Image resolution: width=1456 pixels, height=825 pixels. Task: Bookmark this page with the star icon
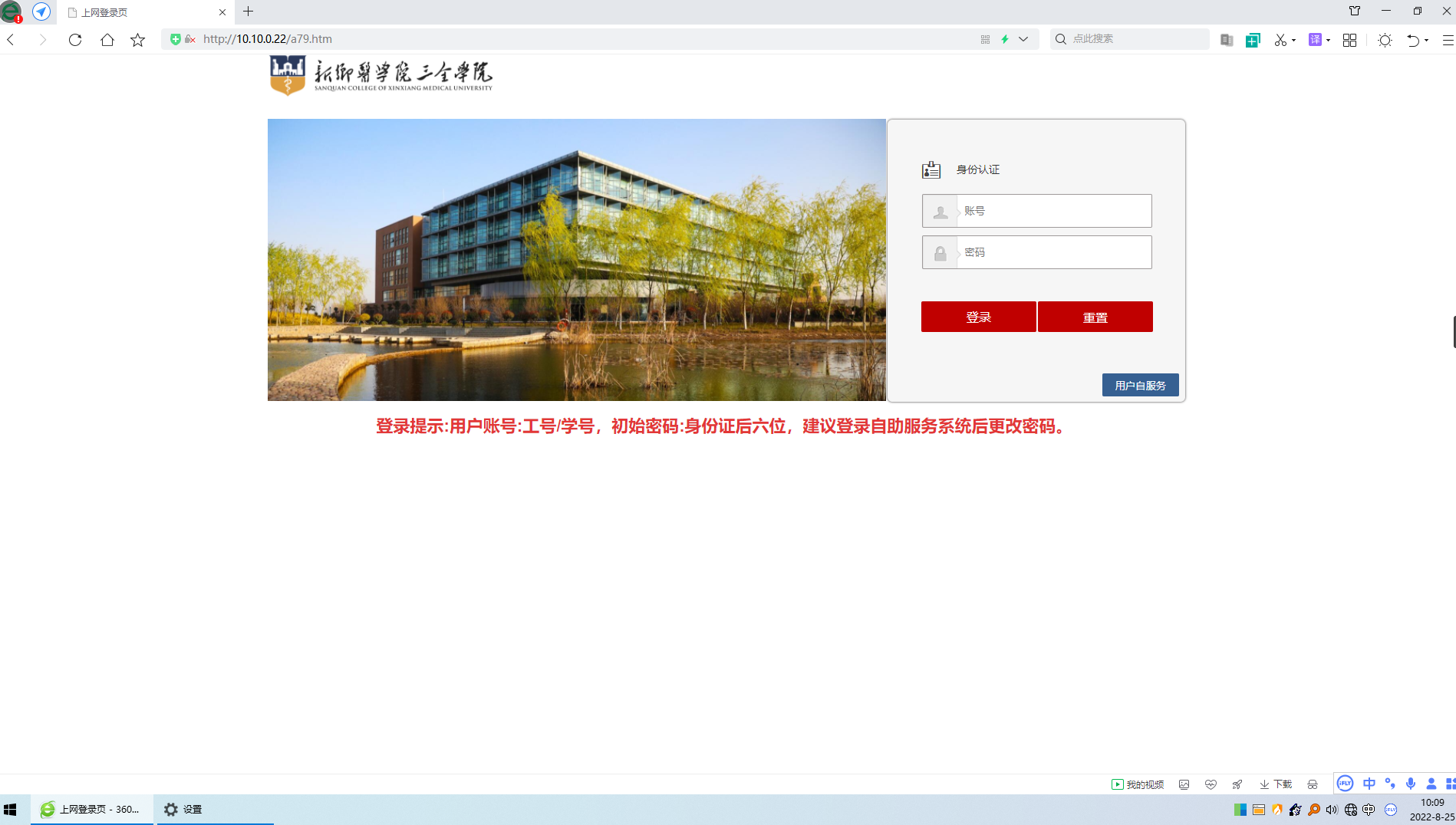pos(137,40)
